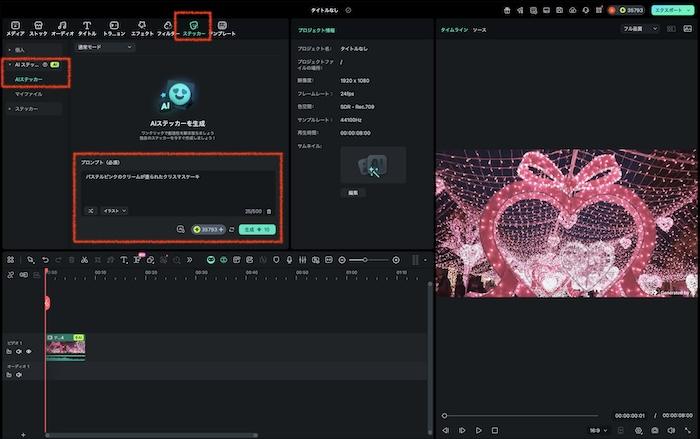This screenshot has width=700, height=439.
Task: Delete the prompt text with trash icon
Action: click(x=269, y=211)
